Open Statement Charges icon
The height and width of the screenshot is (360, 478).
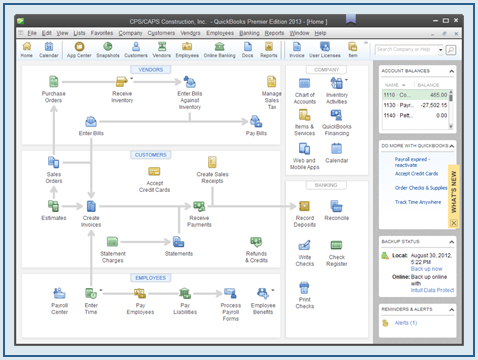click(x=112, y=242)
